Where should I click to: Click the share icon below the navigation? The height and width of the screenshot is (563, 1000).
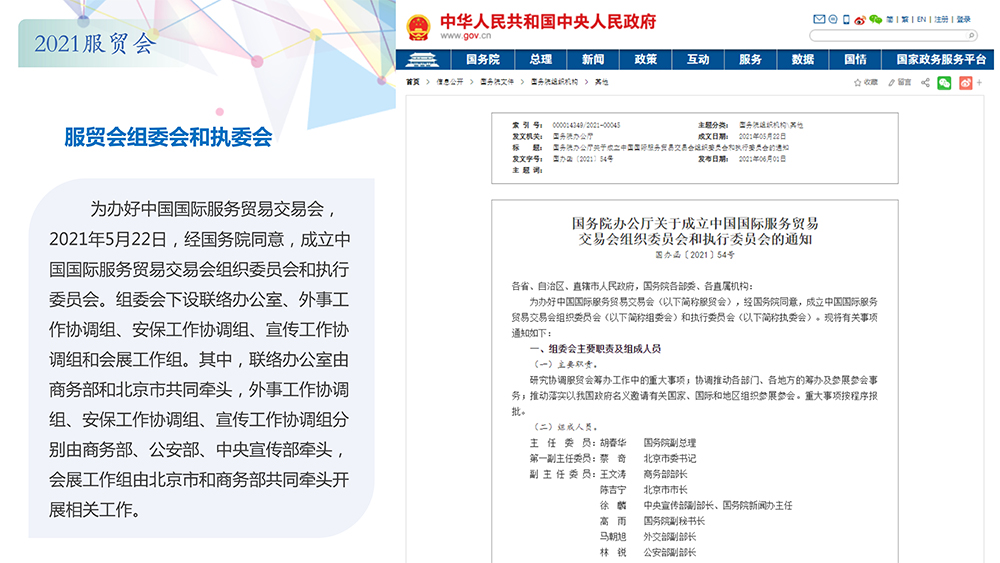[x=925, y=82]
